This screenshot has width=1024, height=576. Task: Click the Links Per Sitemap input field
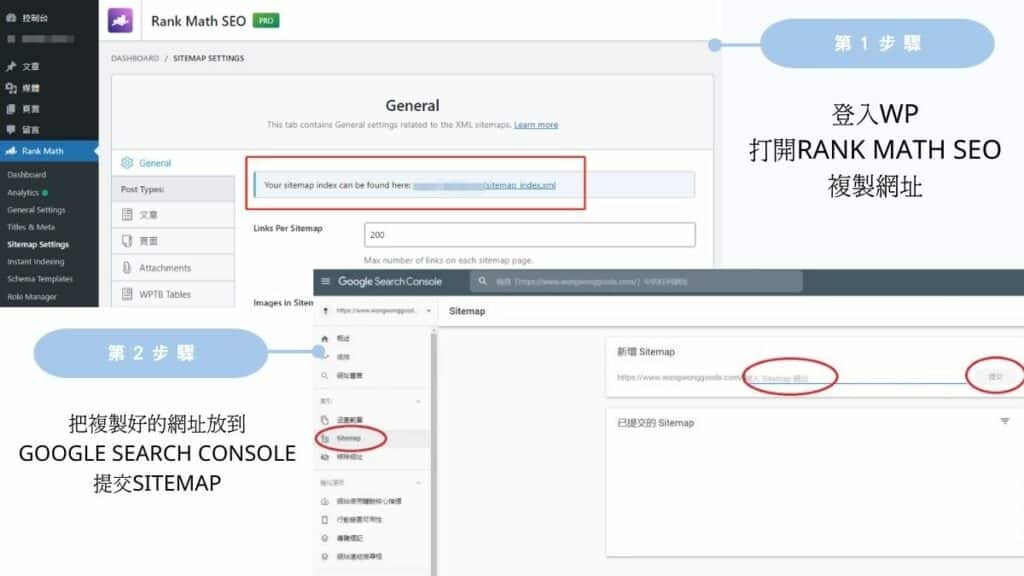pyautogui.click(x=530, y=234)
